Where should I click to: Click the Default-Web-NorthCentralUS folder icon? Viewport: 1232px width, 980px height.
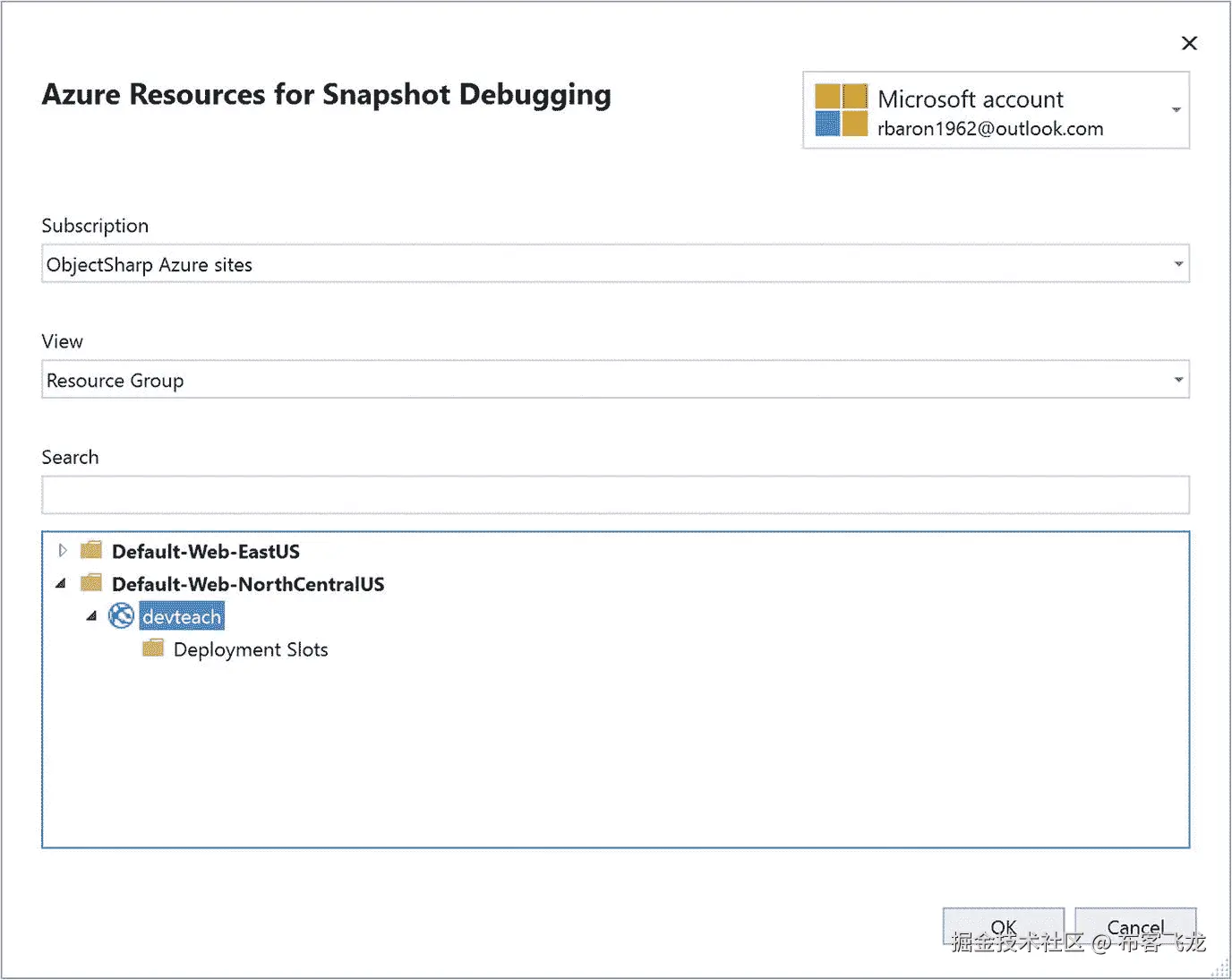[91, 583]
